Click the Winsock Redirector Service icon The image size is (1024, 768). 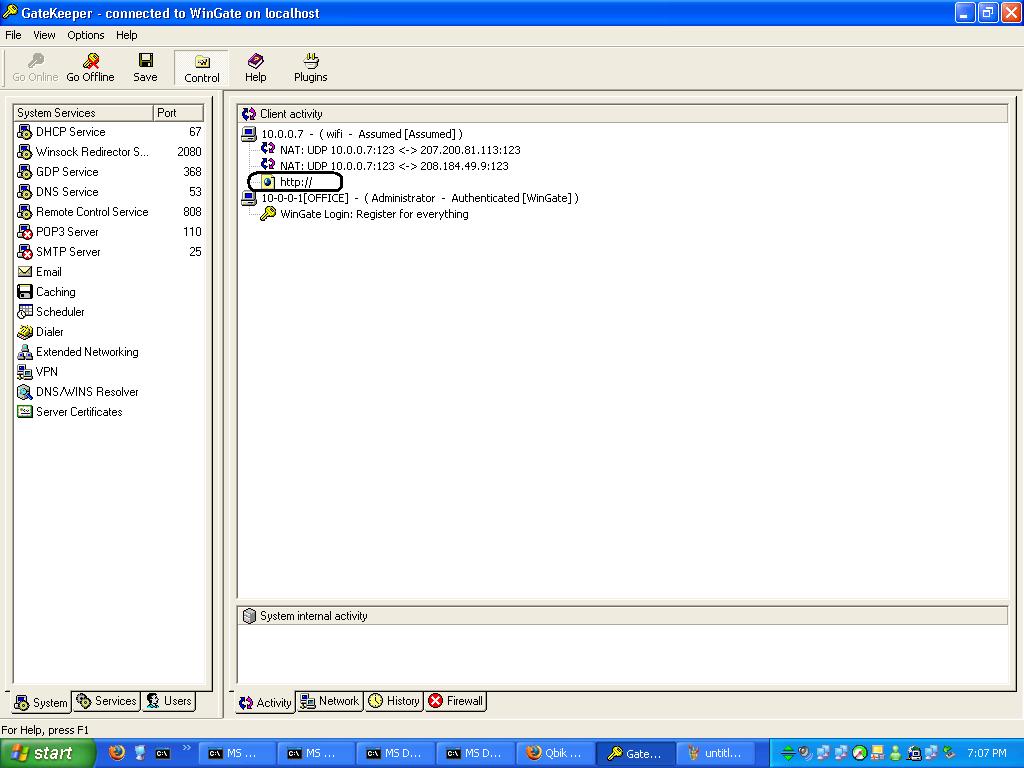pos(25,152)
